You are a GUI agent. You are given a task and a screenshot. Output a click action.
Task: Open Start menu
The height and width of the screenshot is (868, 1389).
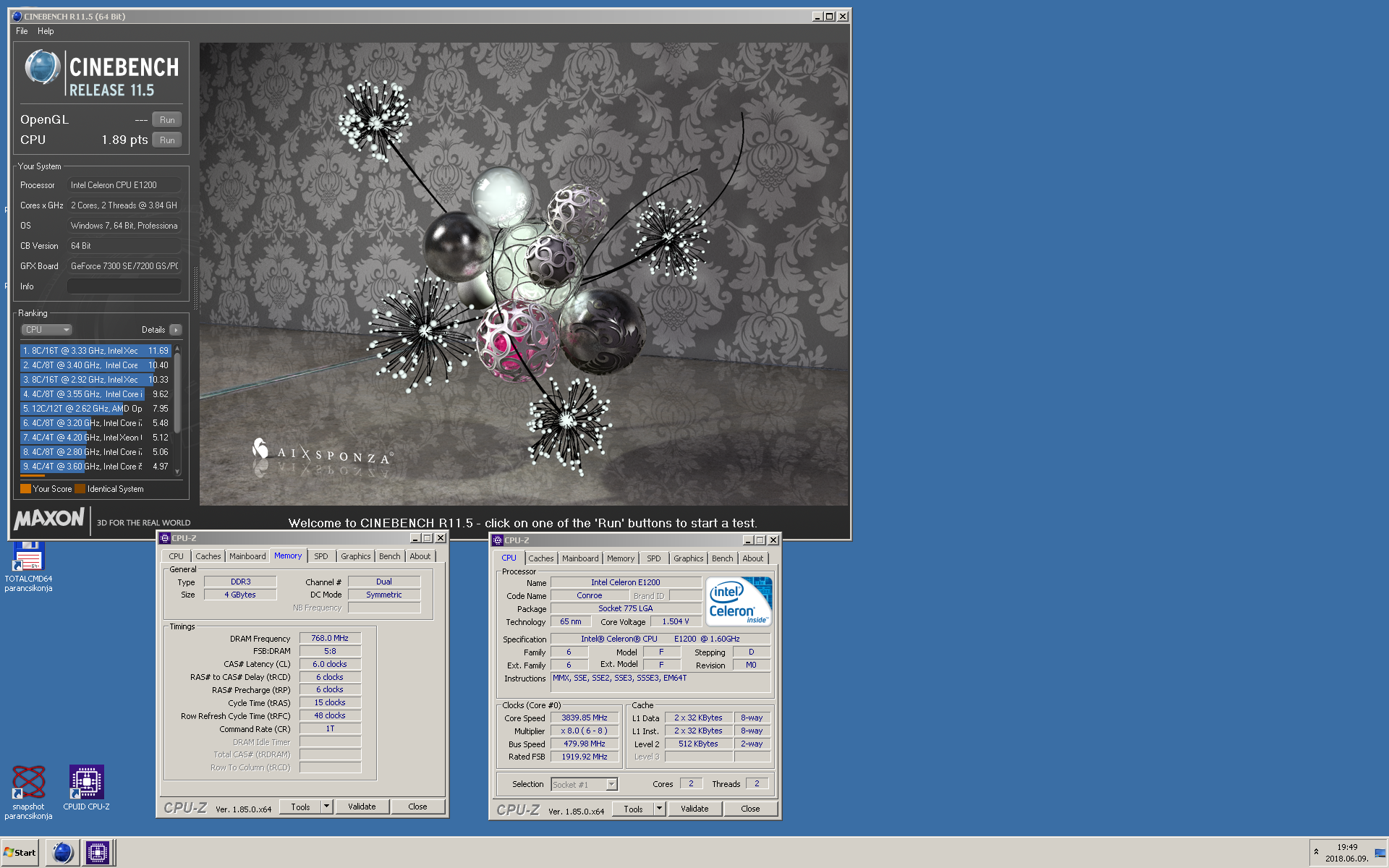[20, 853]
